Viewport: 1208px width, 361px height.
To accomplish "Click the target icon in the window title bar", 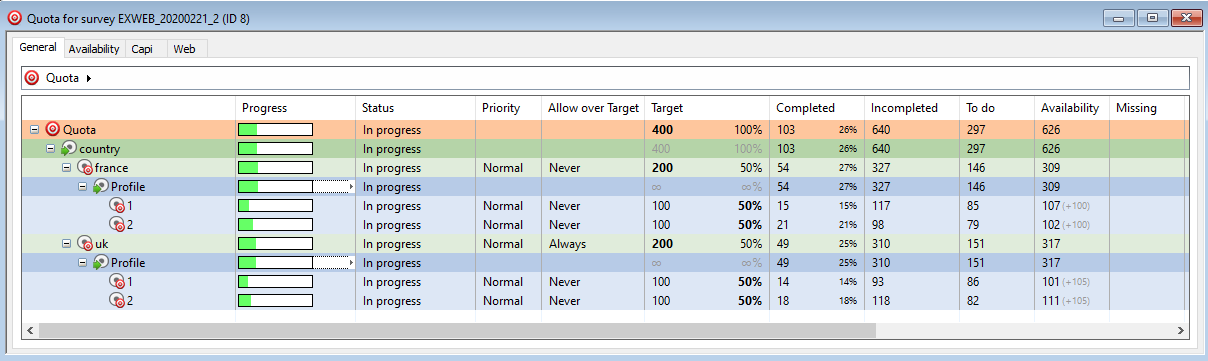I will 14,17.
